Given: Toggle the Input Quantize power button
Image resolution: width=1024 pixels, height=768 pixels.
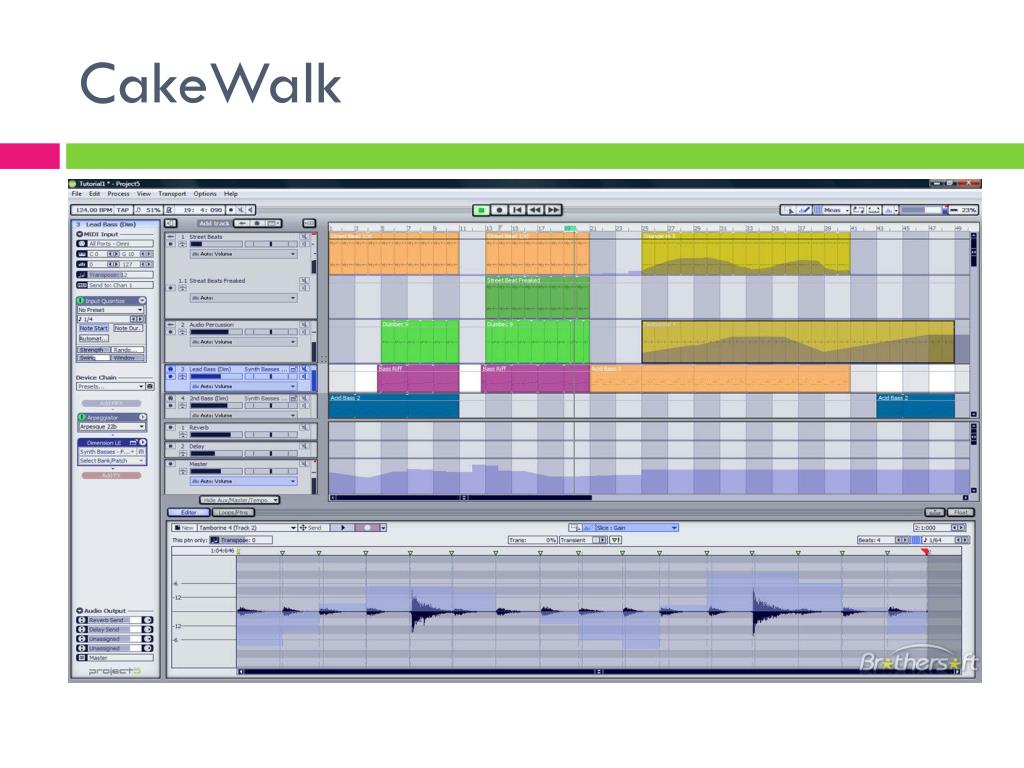Looking at the screenshot, I should pos(82,300).
